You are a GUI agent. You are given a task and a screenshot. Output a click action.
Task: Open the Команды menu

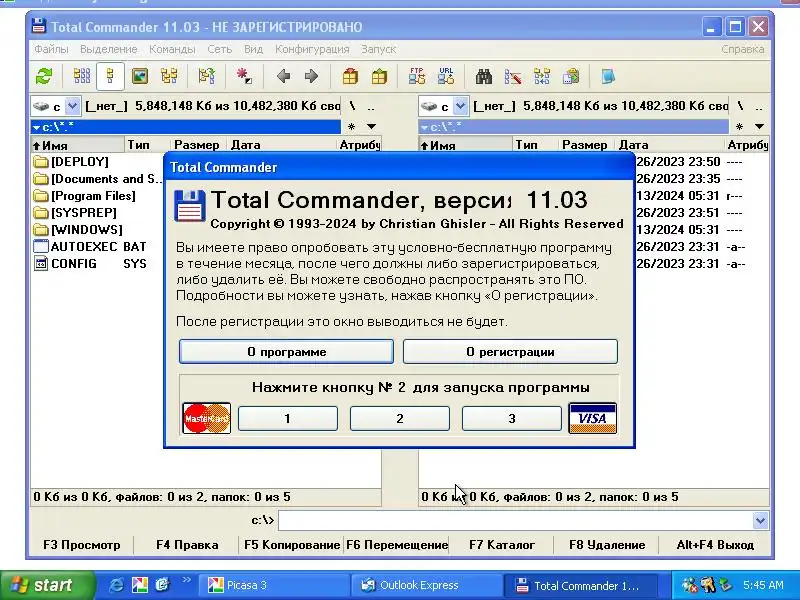(172, 49)
